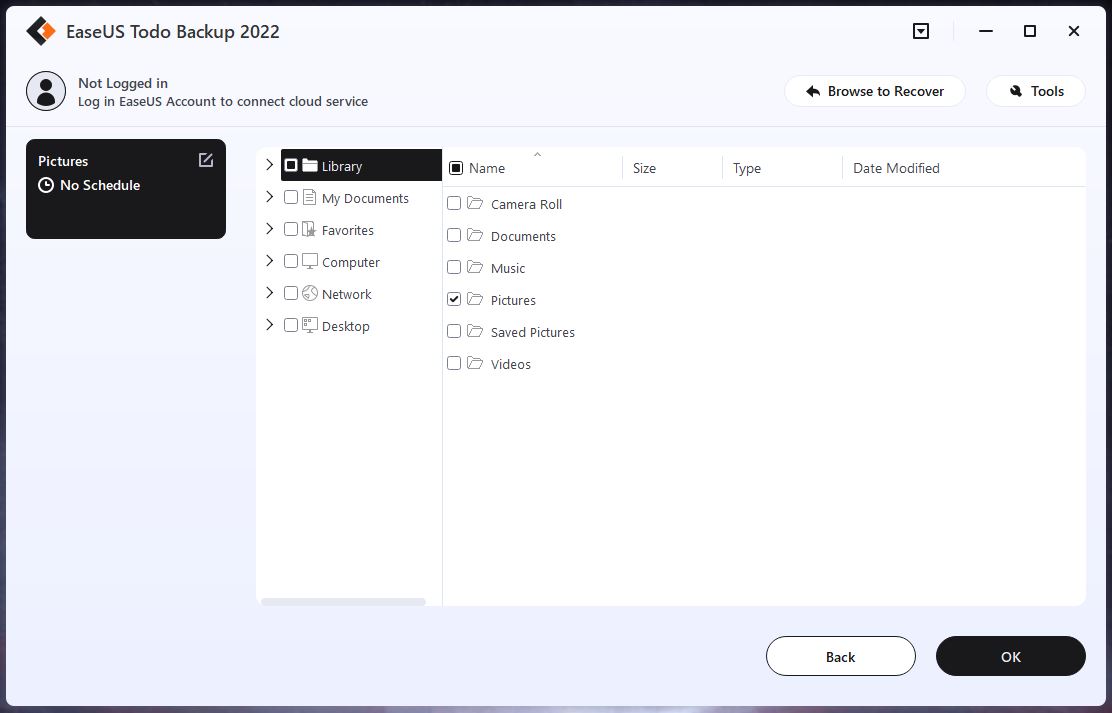The height and width of the screenshot is (713, 1112).
Task: Click the Back button
Action: [x=840, y=656]
